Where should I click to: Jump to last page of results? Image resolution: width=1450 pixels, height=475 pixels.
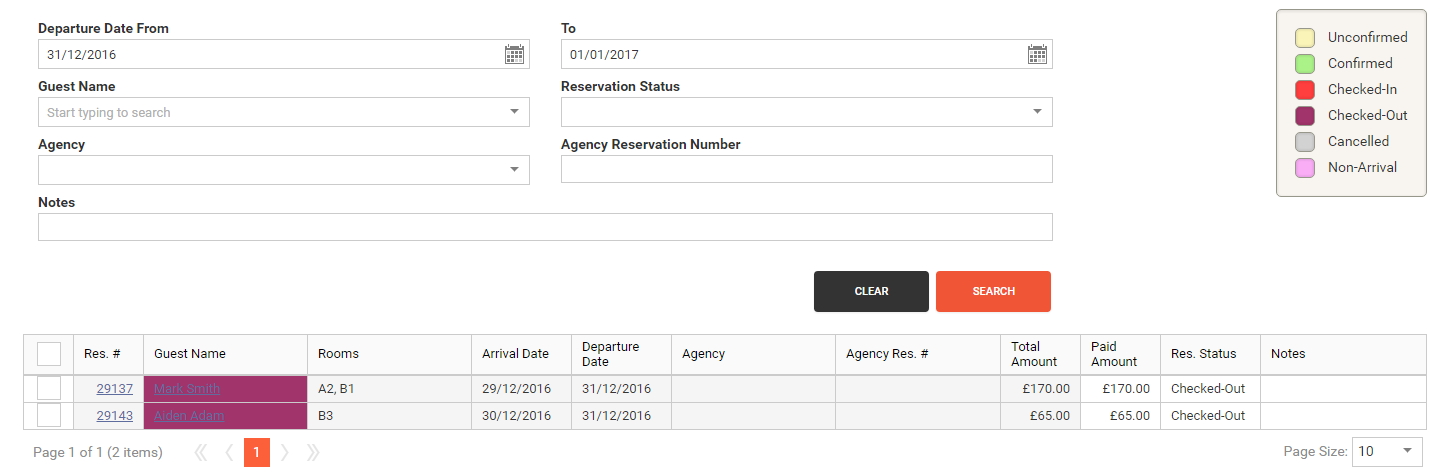[313, 452]
